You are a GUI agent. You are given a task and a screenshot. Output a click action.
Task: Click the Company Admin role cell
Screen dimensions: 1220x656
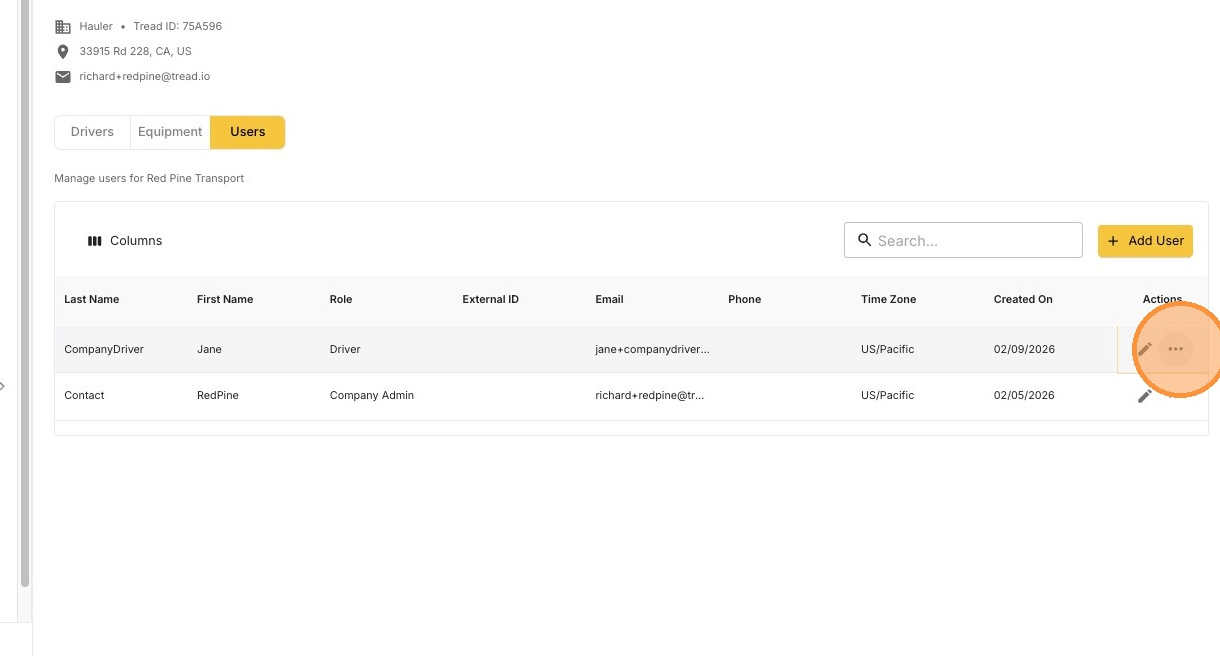[372, 395]
